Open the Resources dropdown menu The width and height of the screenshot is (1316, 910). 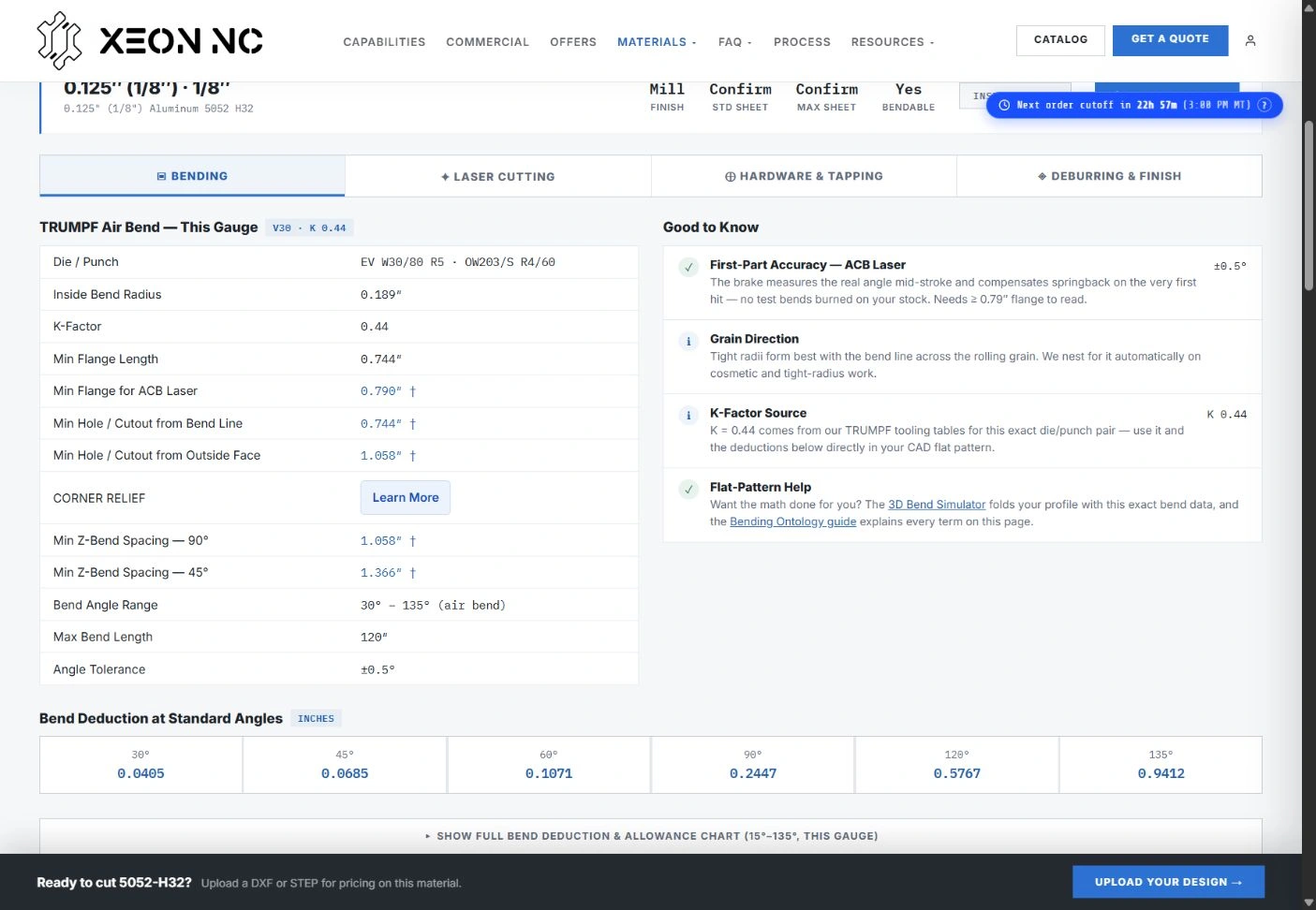tap(893, 42)
